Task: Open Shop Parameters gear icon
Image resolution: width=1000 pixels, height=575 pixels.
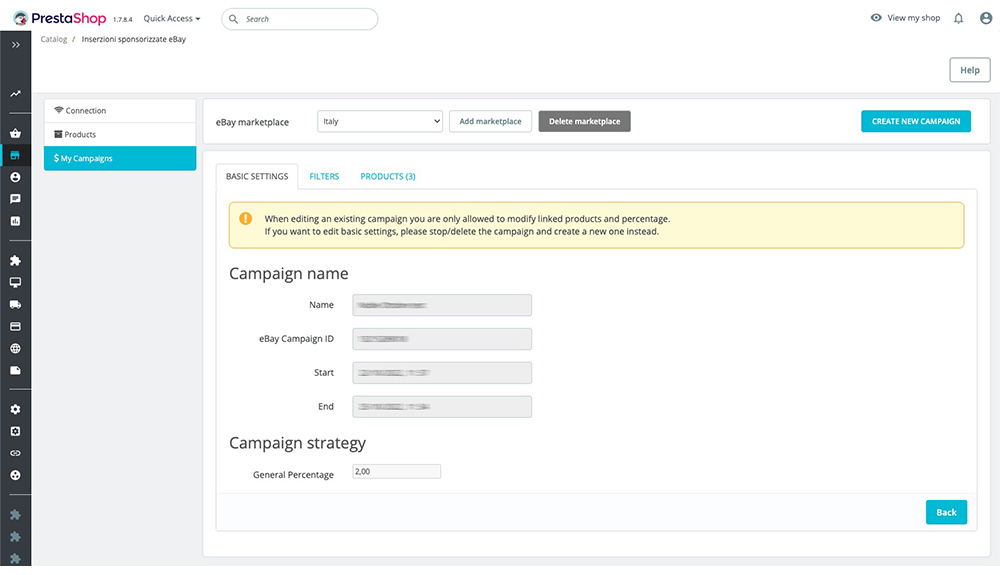Action: [15, 409]
